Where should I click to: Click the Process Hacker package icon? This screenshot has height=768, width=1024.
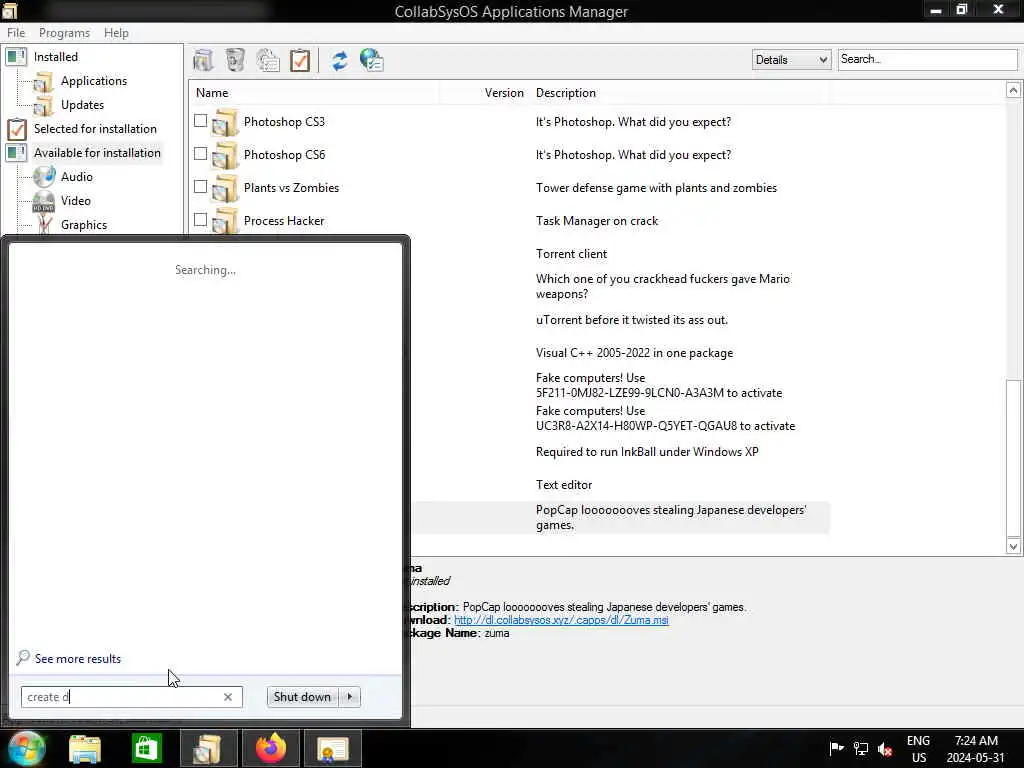coord(225,221)
